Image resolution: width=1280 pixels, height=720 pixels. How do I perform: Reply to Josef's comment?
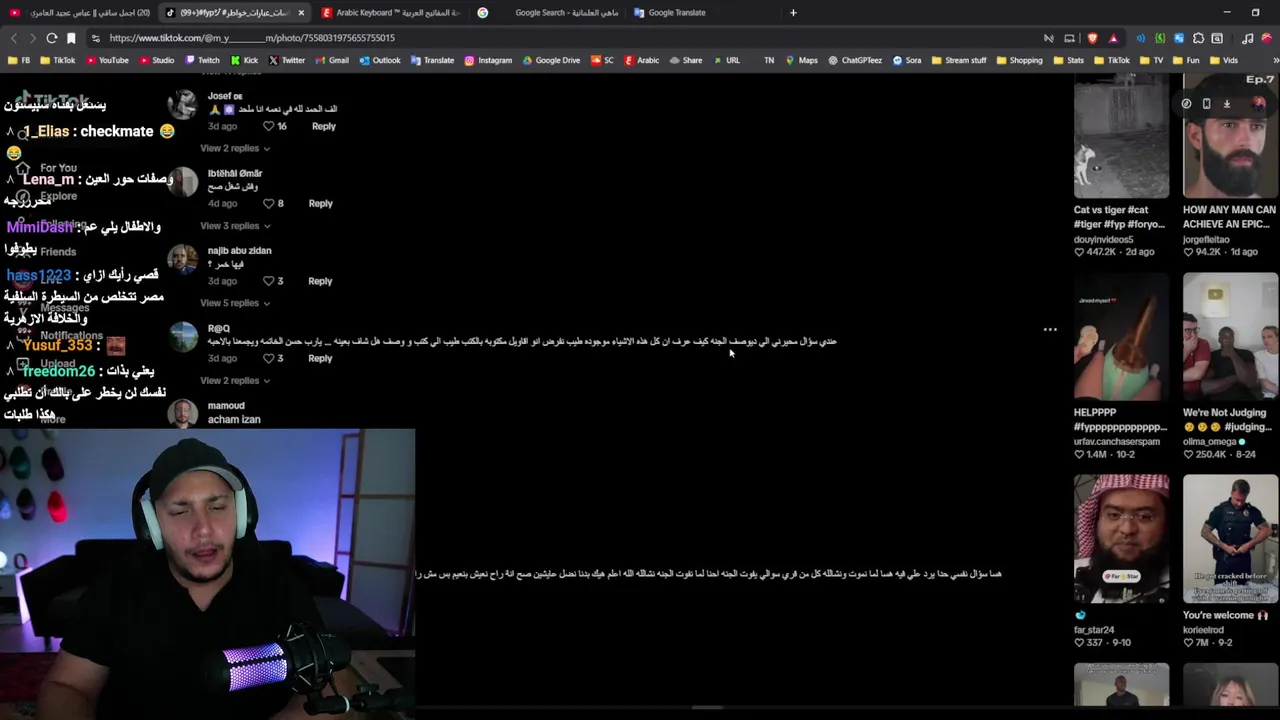[323, 126]
